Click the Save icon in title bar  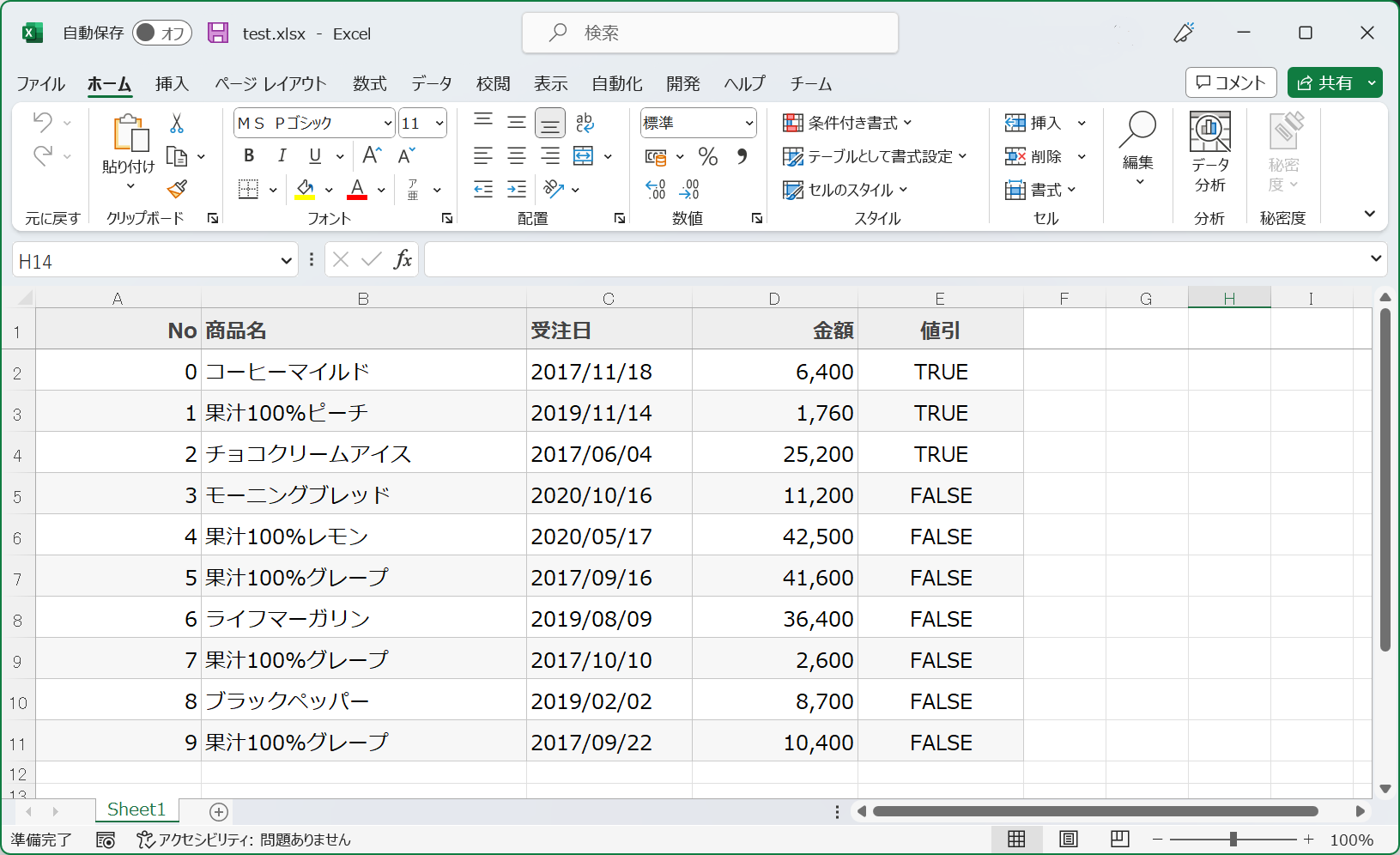(218, 33)
